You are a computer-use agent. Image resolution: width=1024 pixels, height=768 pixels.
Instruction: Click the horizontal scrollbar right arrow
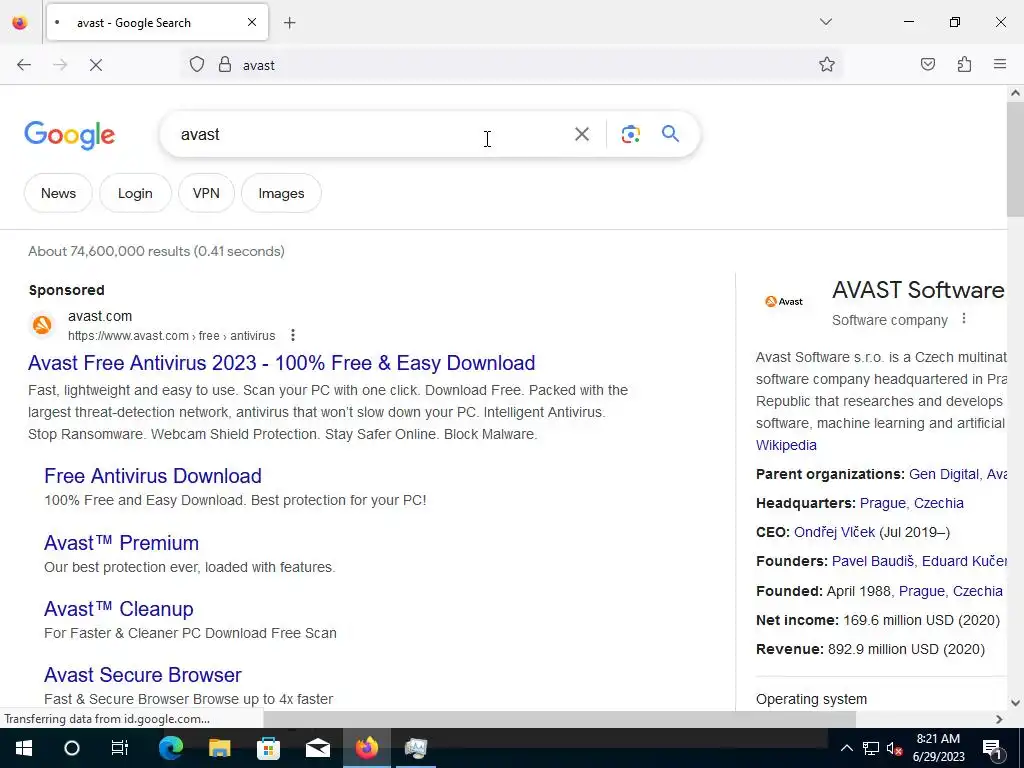click(x=999, y=719)
